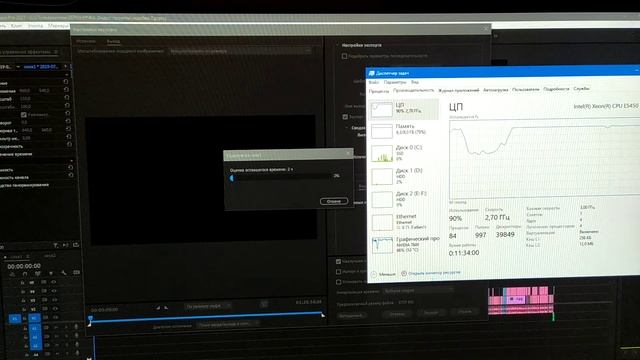Viewport: 640px width, 360px height.
Task: Toggle linked selection in timeline header
Action: tap(38, 273)
